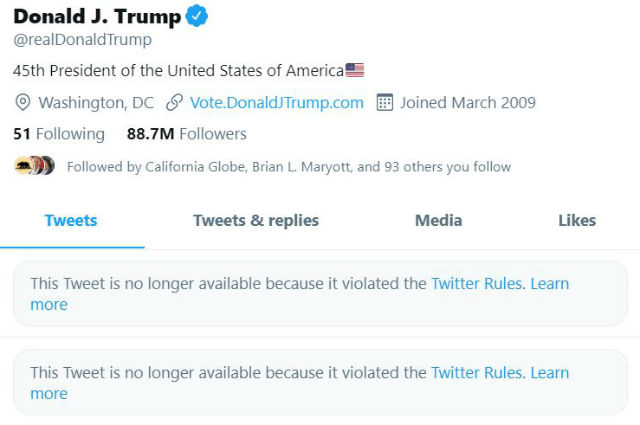View the 51 Following list
This screenshot has width=640, height=425.
(59, 134)
